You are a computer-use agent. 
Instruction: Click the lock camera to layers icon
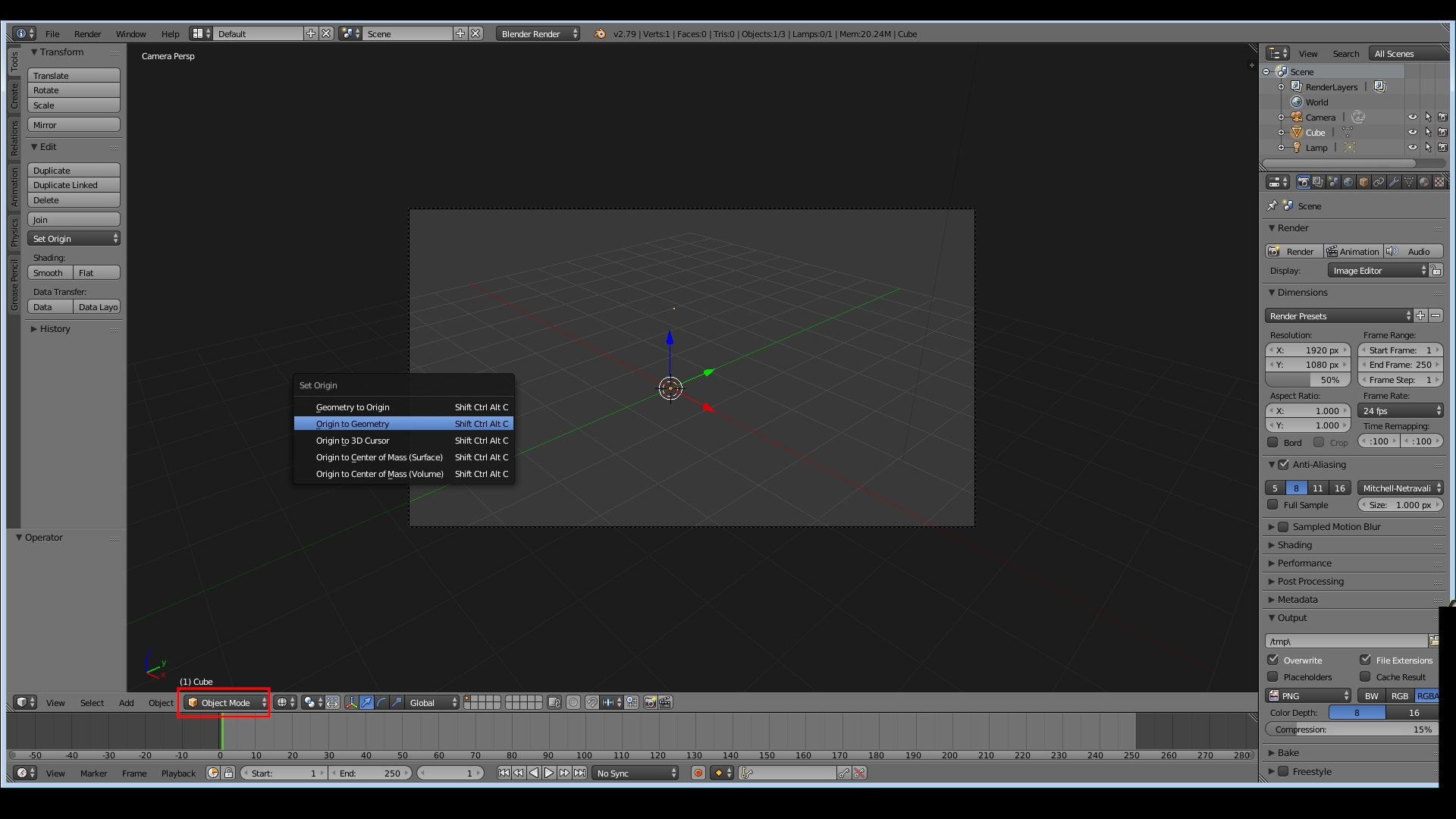(554, 702)
